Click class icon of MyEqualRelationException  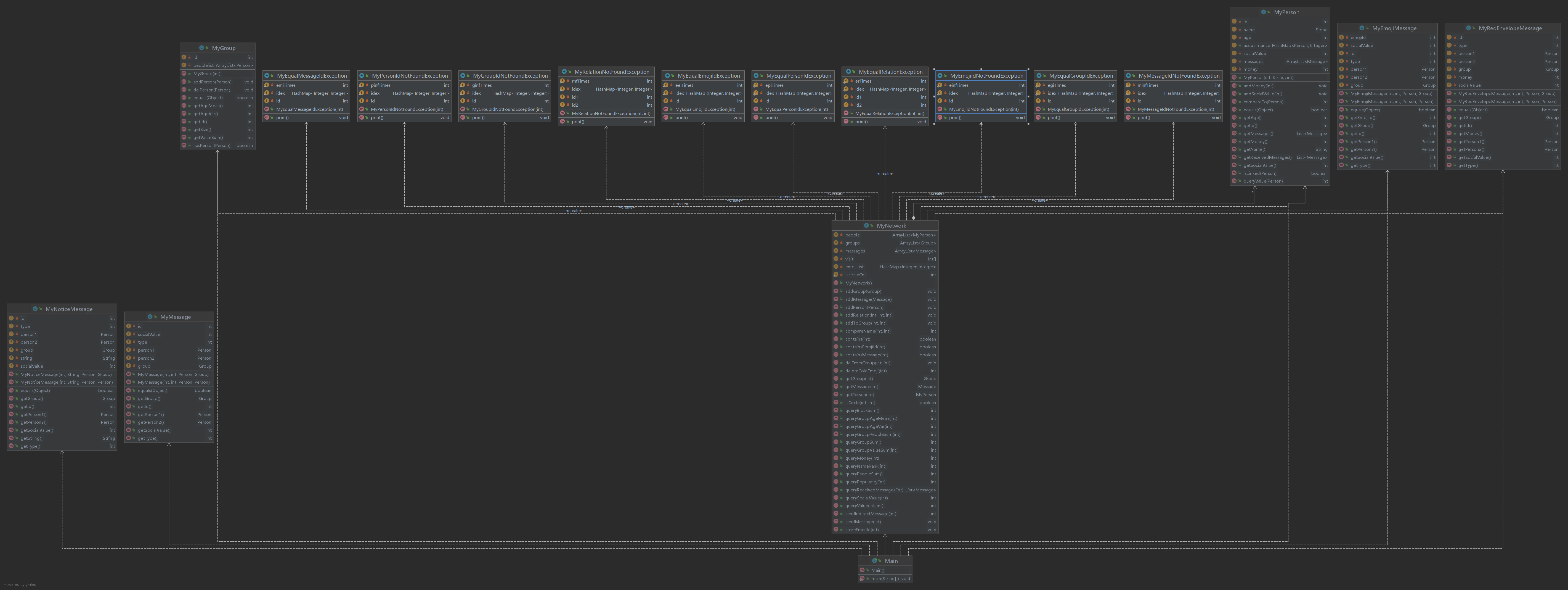pyautogui.click(x=848, y=72)
